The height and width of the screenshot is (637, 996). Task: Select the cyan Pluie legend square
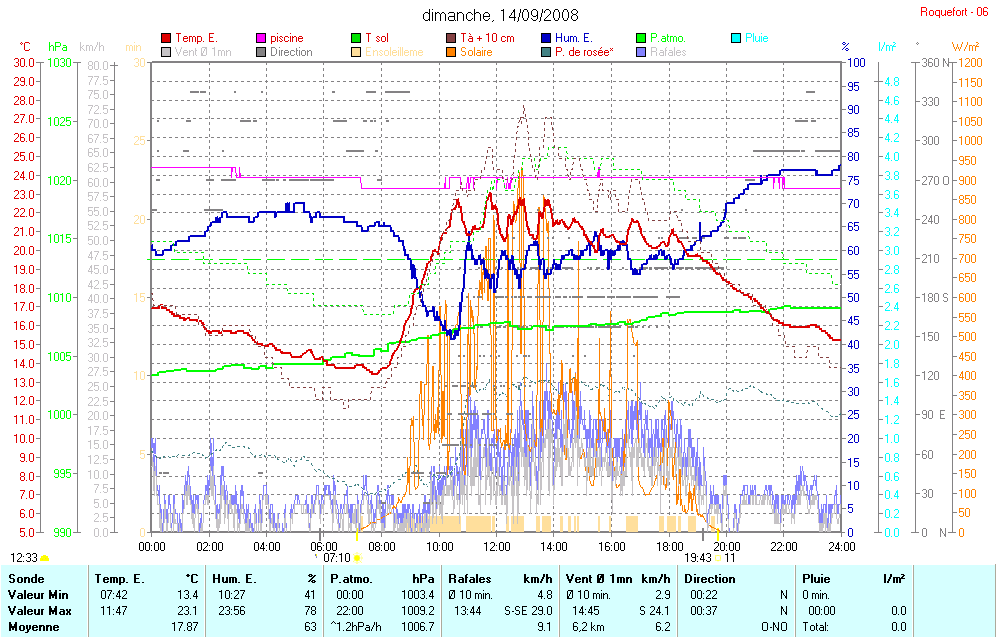click(x=736, y=38)
